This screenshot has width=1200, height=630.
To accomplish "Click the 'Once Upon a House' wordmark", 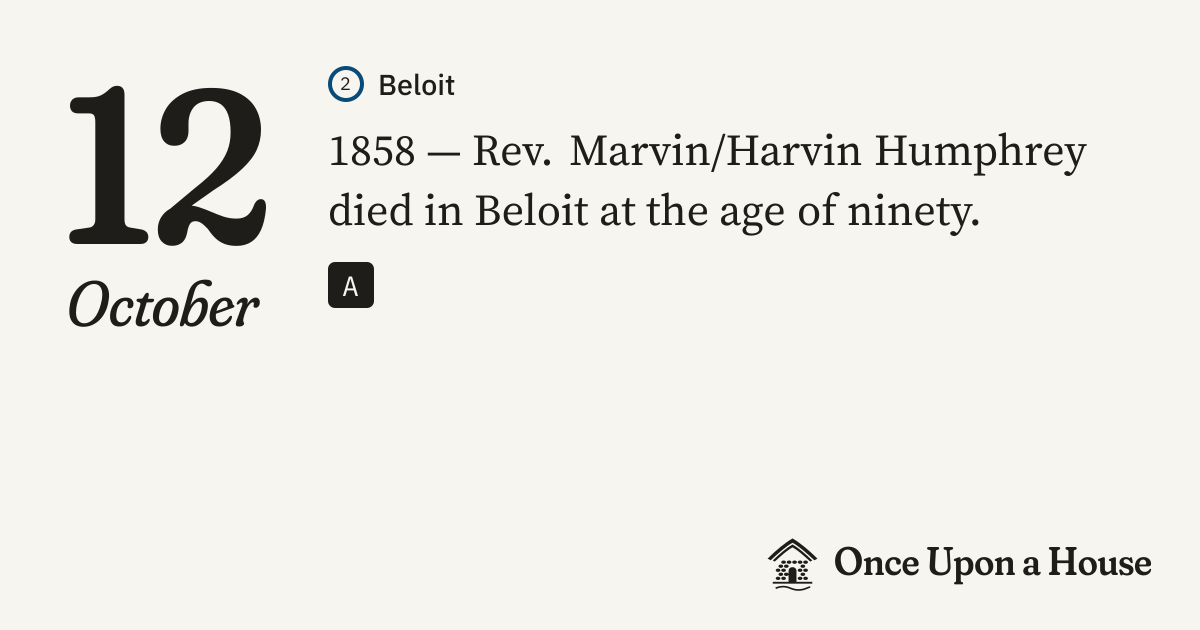I will click(x=992, y=563).
